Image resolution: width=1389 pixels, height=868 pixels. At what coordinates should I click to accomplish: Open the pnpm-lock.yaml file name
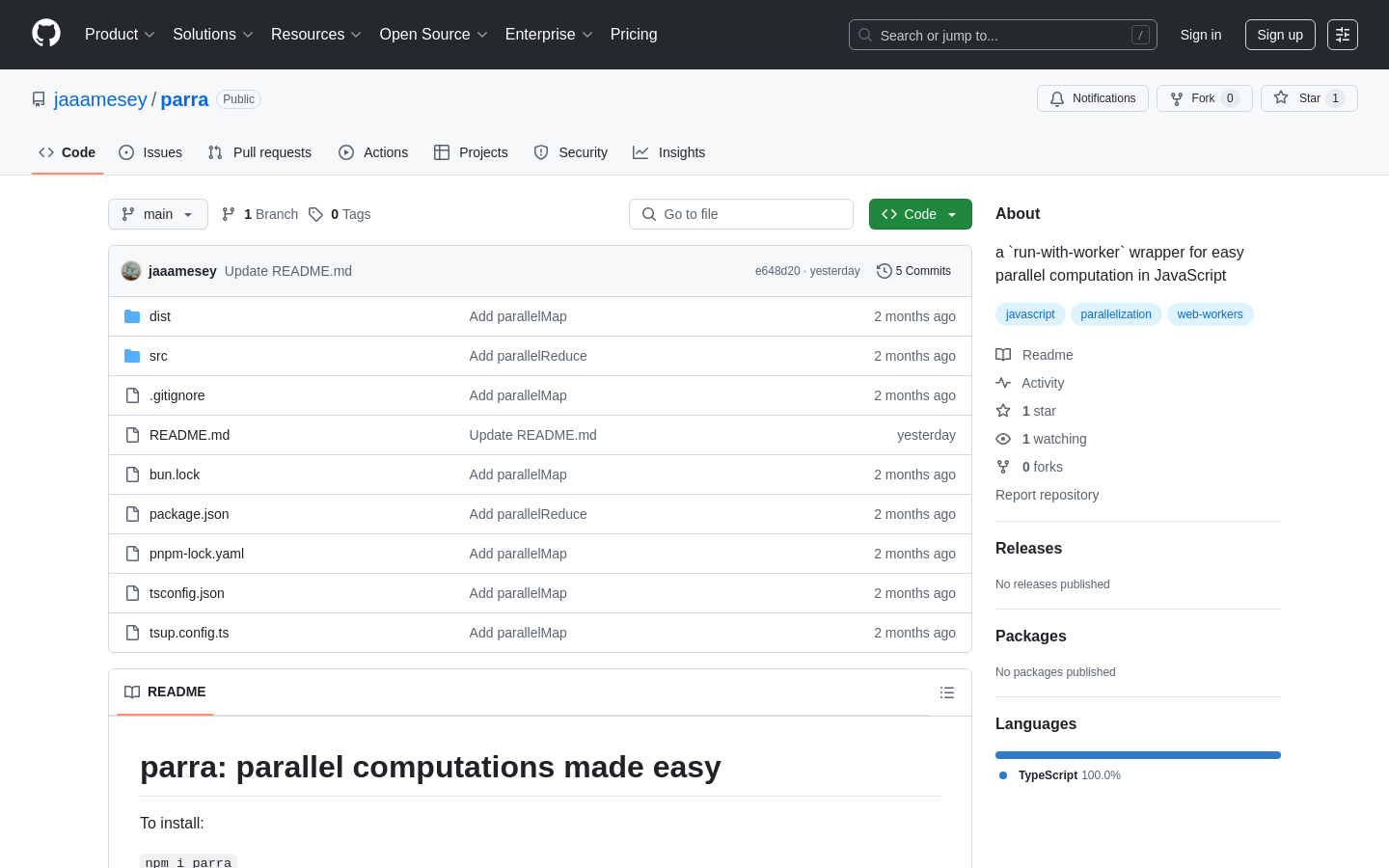(x=197, y=554)
